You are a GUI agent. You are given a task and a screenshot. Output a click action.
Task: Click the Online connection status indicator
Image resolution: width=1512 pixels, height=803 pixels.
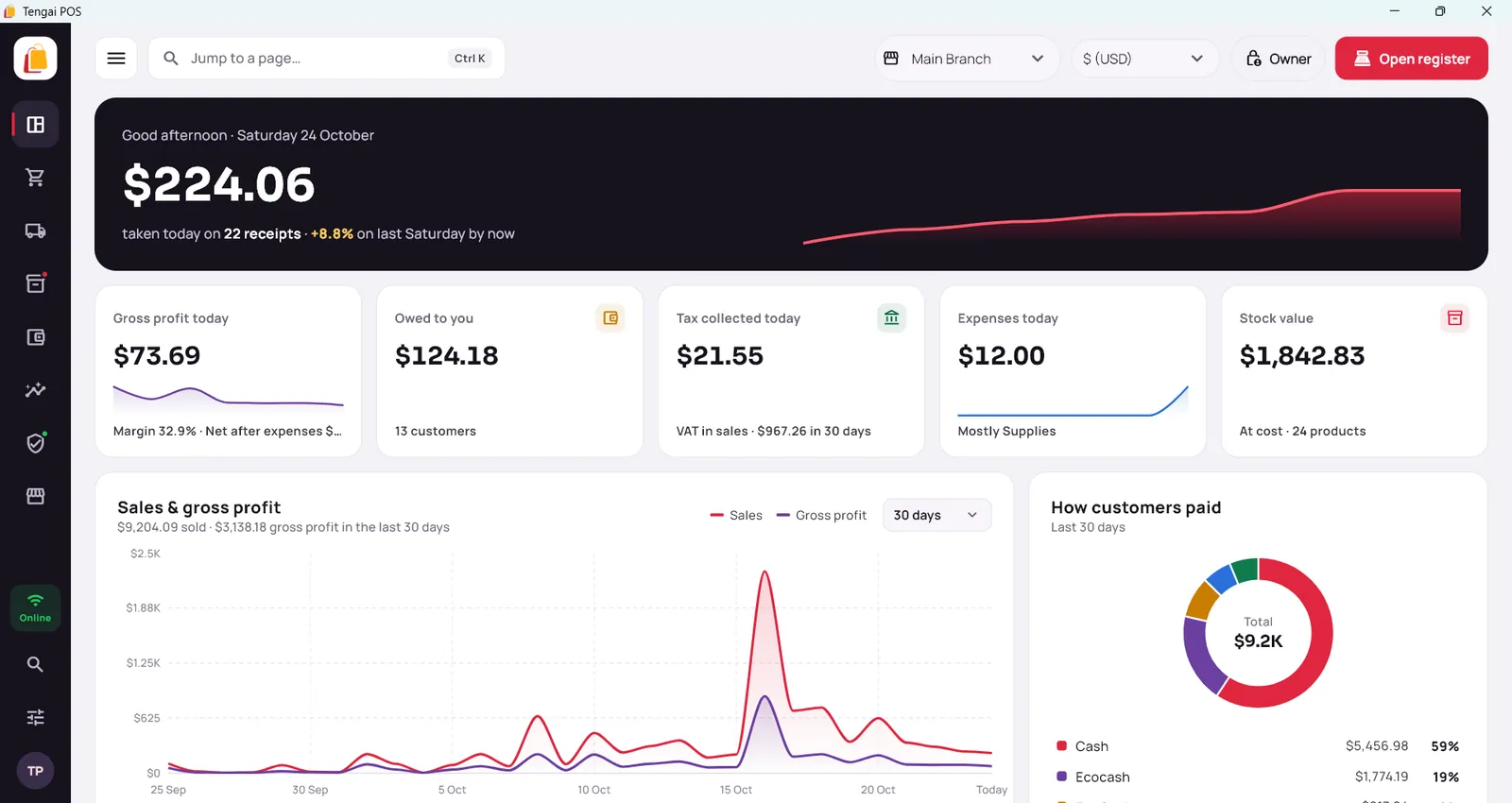point(35,607)
